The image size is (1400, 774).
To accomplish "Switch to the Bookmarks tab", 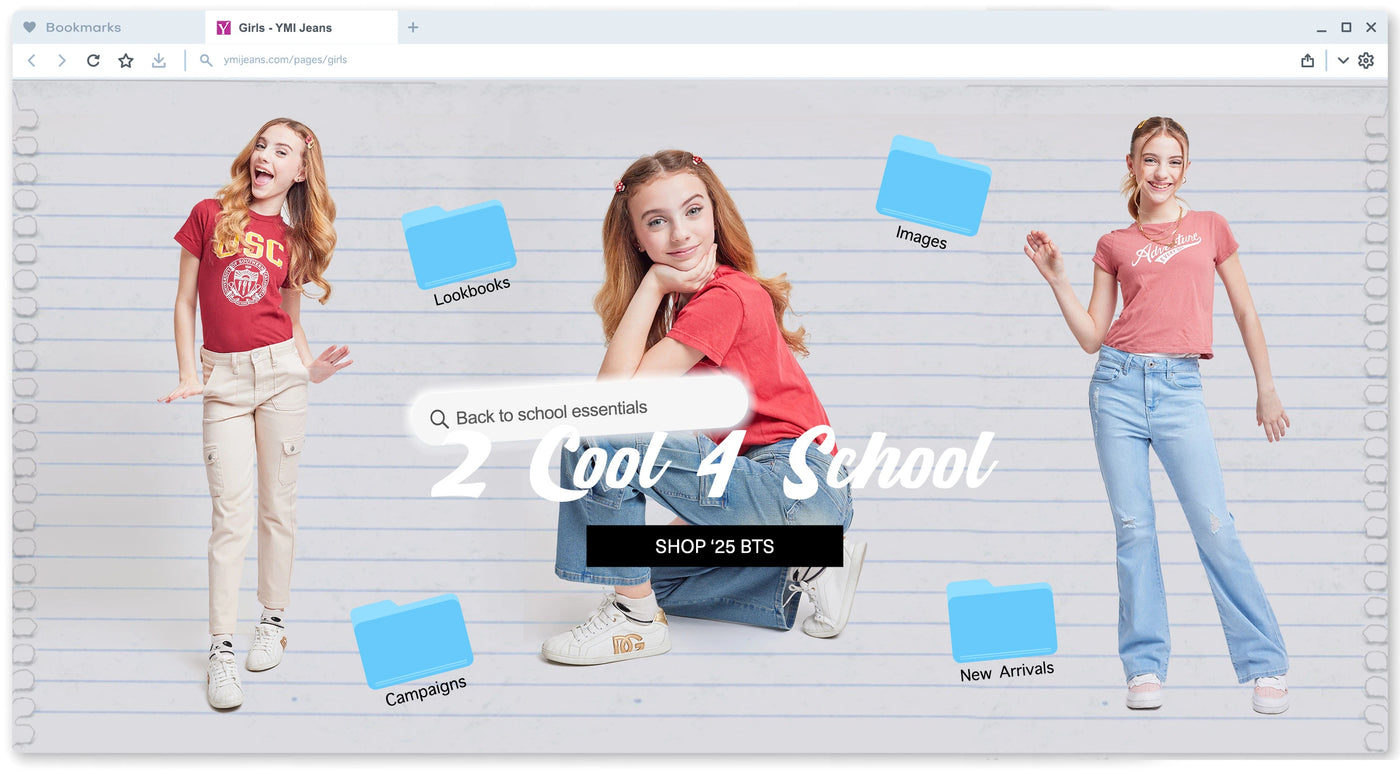I will (83, 28).
